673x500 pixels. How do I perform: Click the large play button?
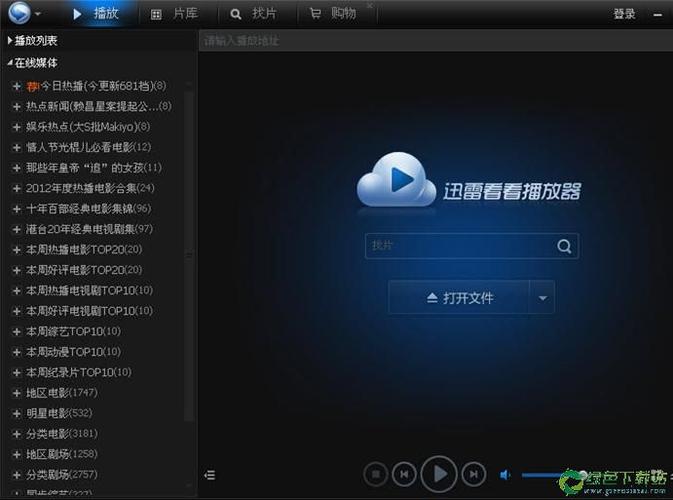439,474
